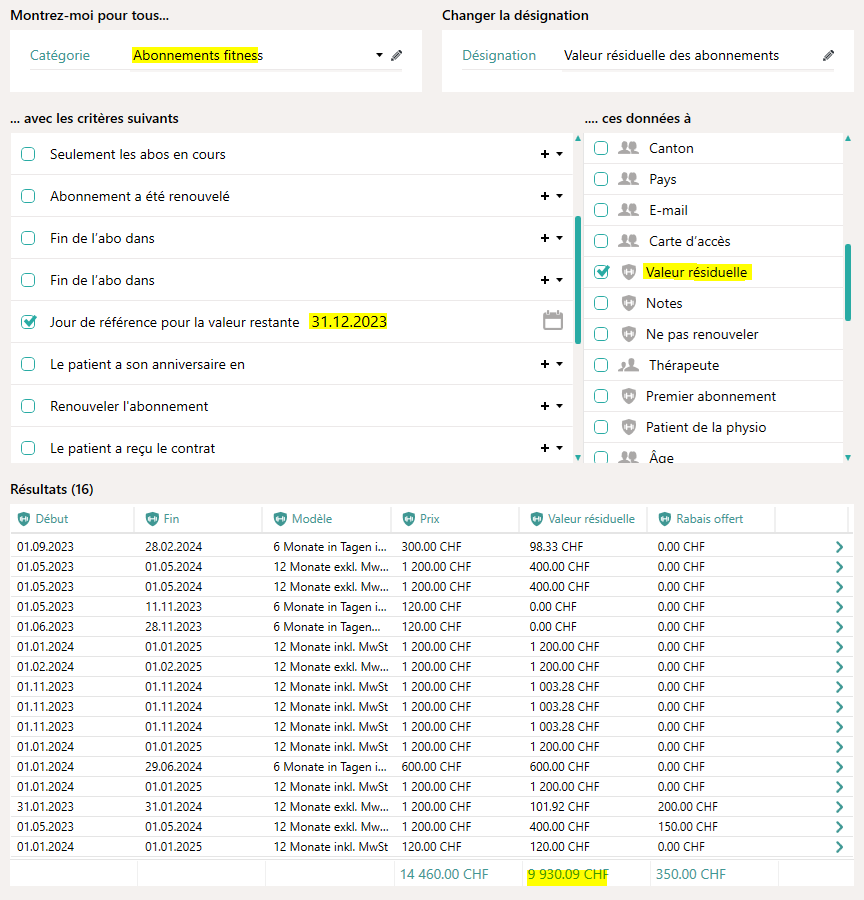Click the pencil icon next to Catégorie
864x900 pixels.
point(397,56)
